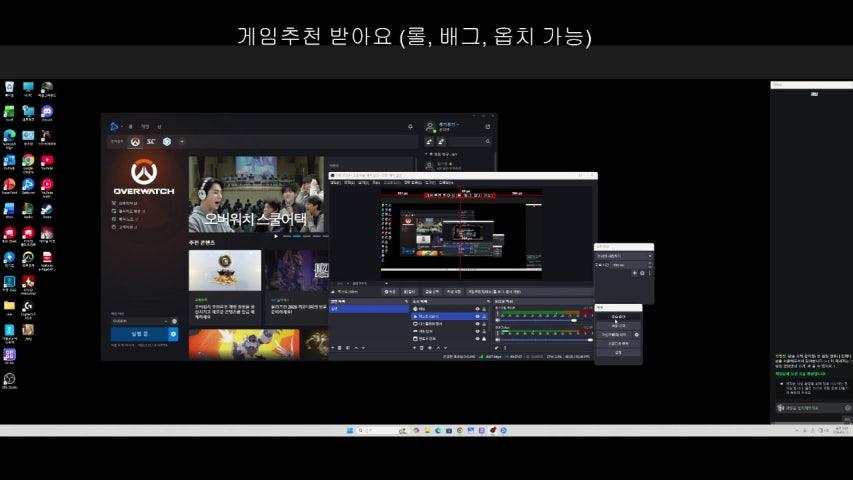Unlock the 윈도우 캡쳐 source
This screenshot has height=480, width=853.
coord(484,339)
